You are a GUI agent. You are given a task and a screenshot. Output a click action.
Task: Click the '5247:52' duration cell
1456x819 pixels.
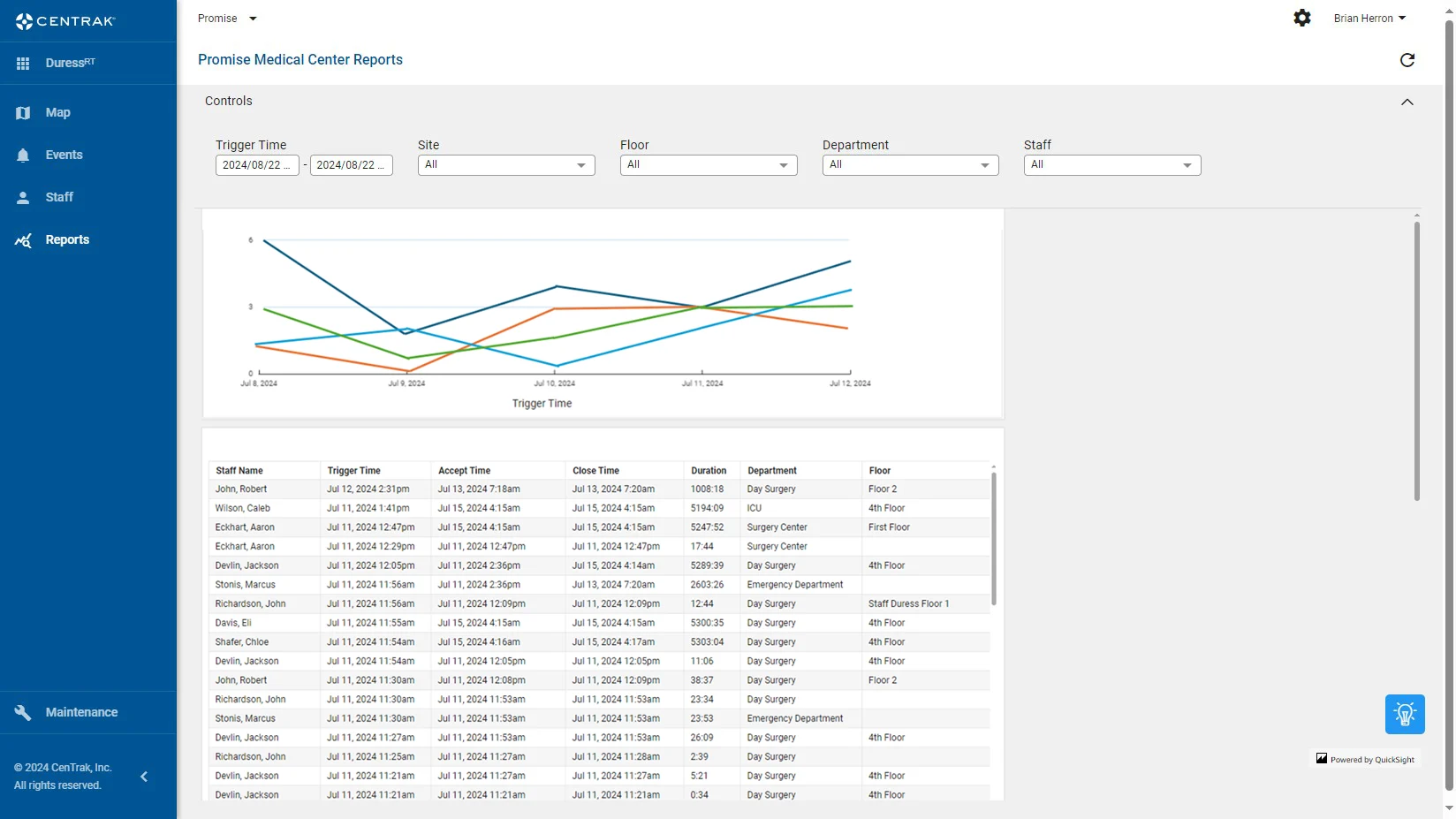pyautogui.click(x=707, y=527)
